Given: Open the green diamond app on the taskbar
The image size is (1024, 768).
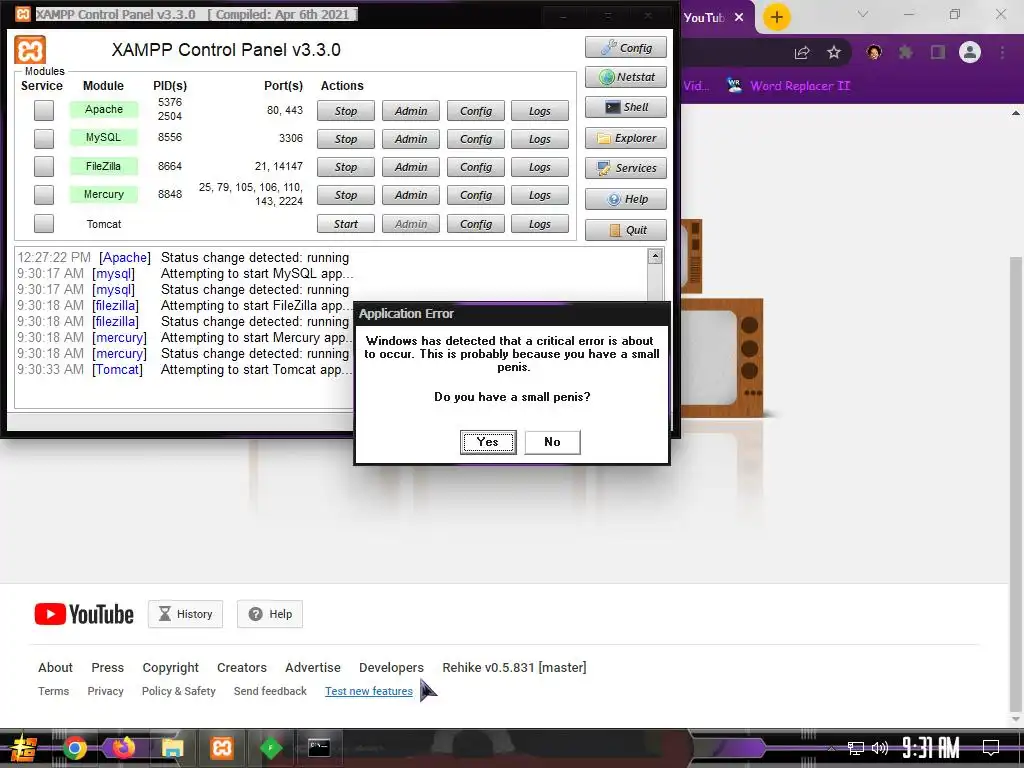Looking at the screenshot, I should pyautogui.click(x=270, y=748).
